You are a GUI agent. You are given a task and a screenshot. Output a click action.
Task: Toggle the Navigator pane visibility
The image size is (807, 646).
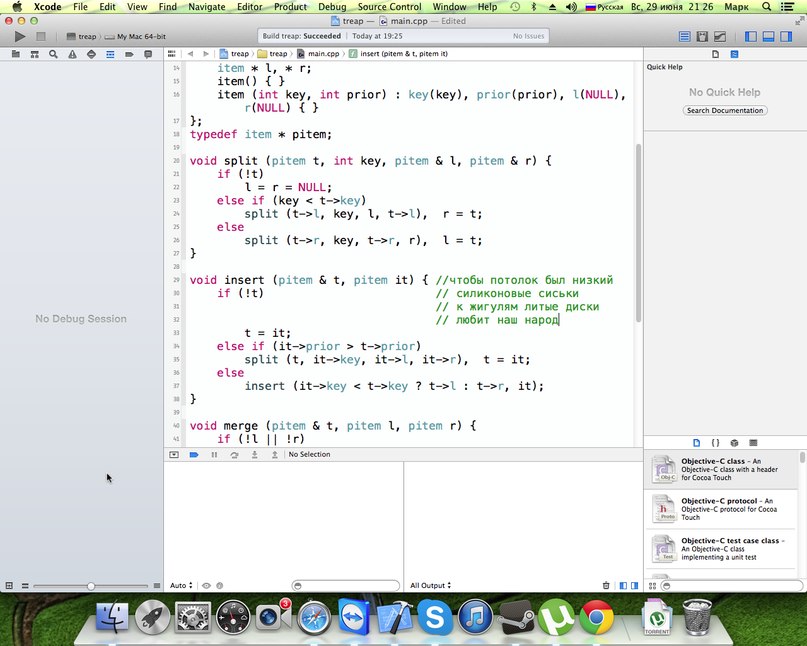(751, 37)
